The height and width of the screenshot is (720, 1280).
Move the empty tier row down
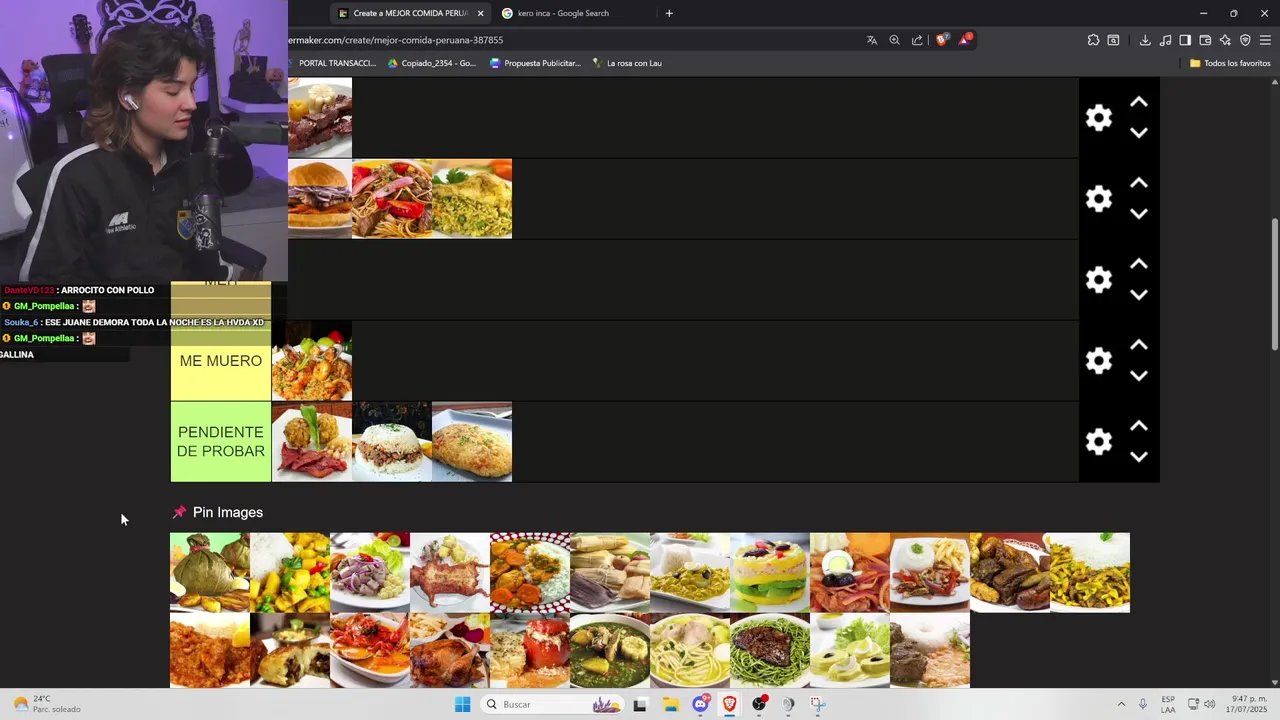click(x=1138, y=295)
